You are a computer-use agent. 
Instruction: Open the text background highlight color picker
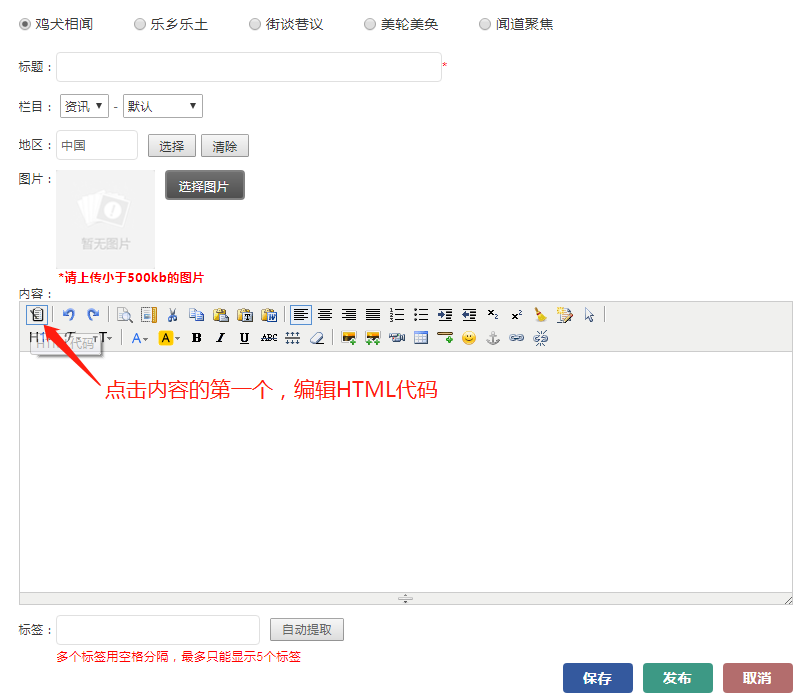point(169,338)
